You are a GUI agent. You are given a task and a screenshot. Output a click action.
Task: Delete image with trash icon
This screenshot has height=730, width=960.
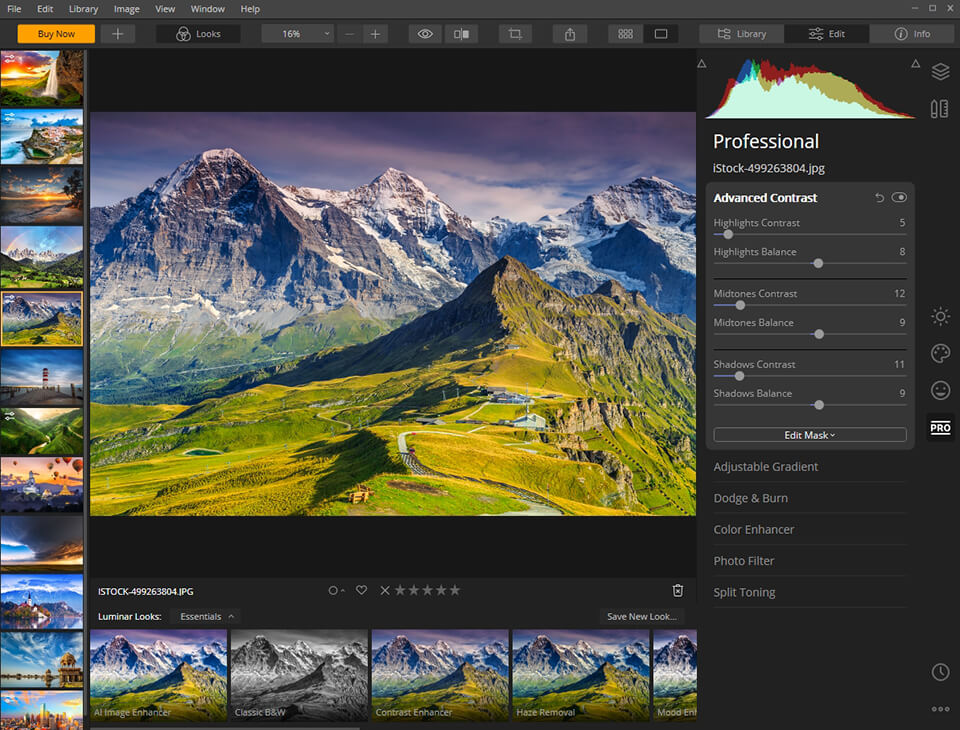pyautogui.click(x=678, y=590)
